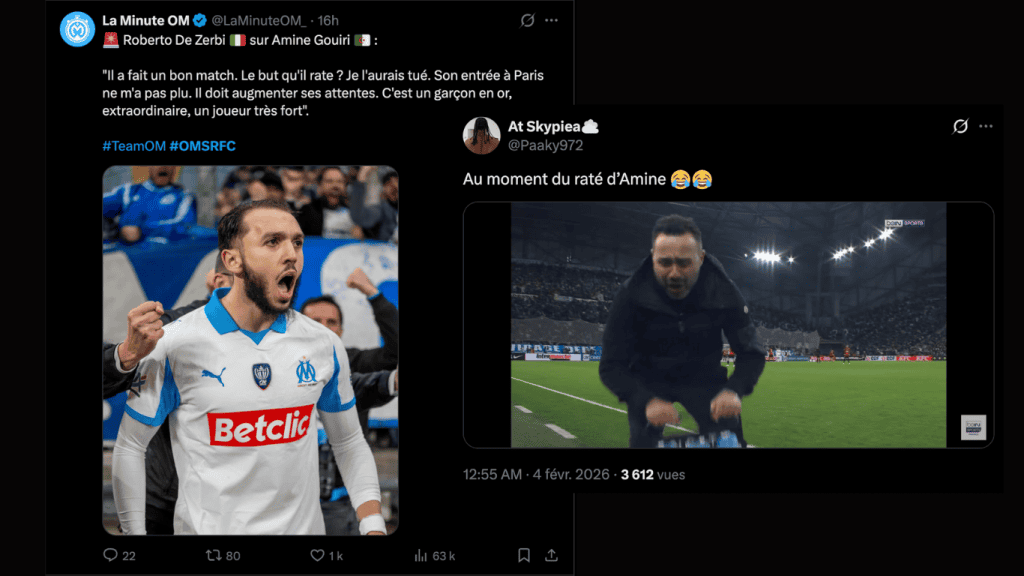Share the La Minute OM tweet
Viewport: 1024px width, 576px height.
pyautogui.click(x=551, y=555)
